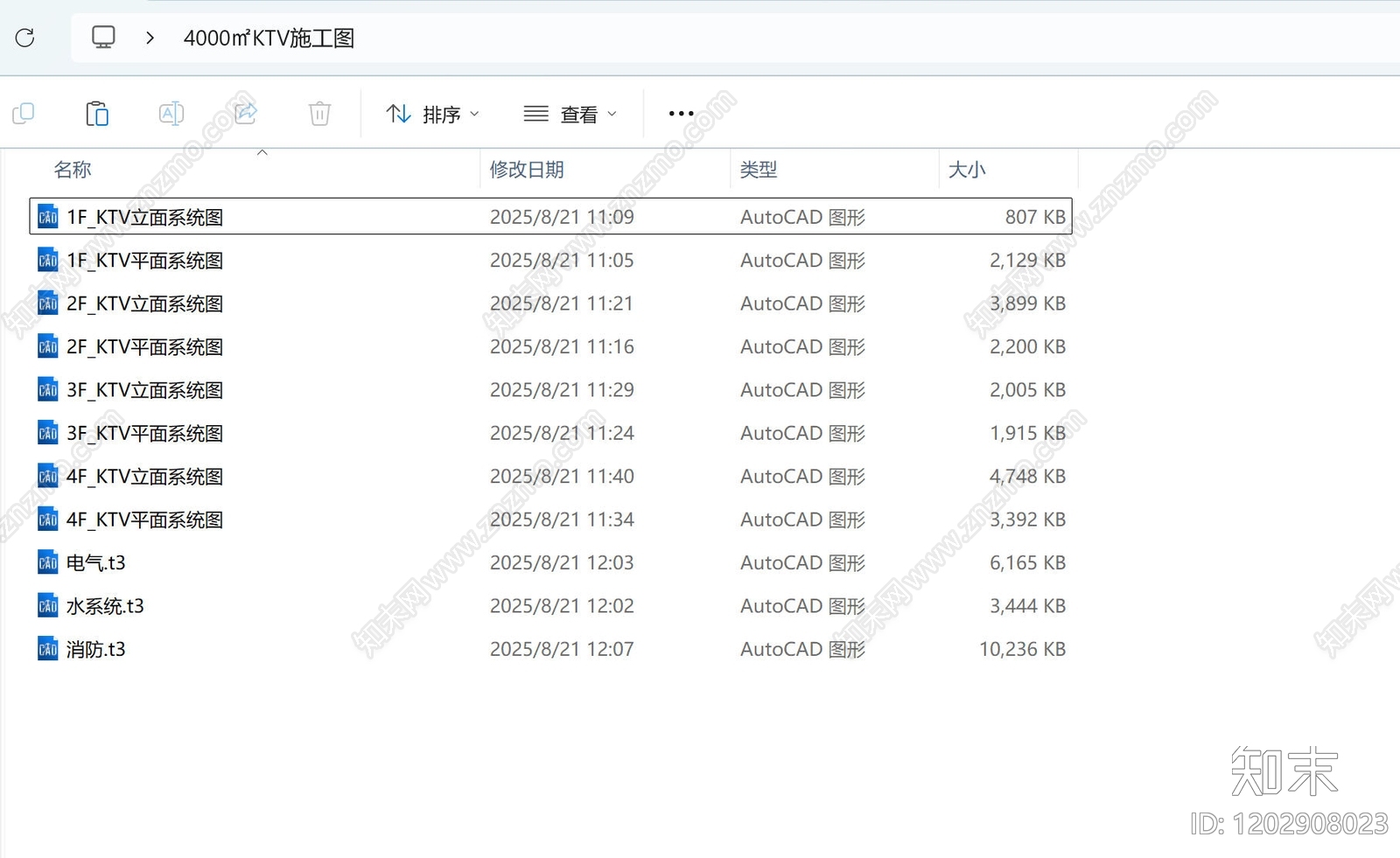The width and height of the screenshot is (1400, 858).
Task: Open the more options ellipsis menu
Action: [681, 114]
